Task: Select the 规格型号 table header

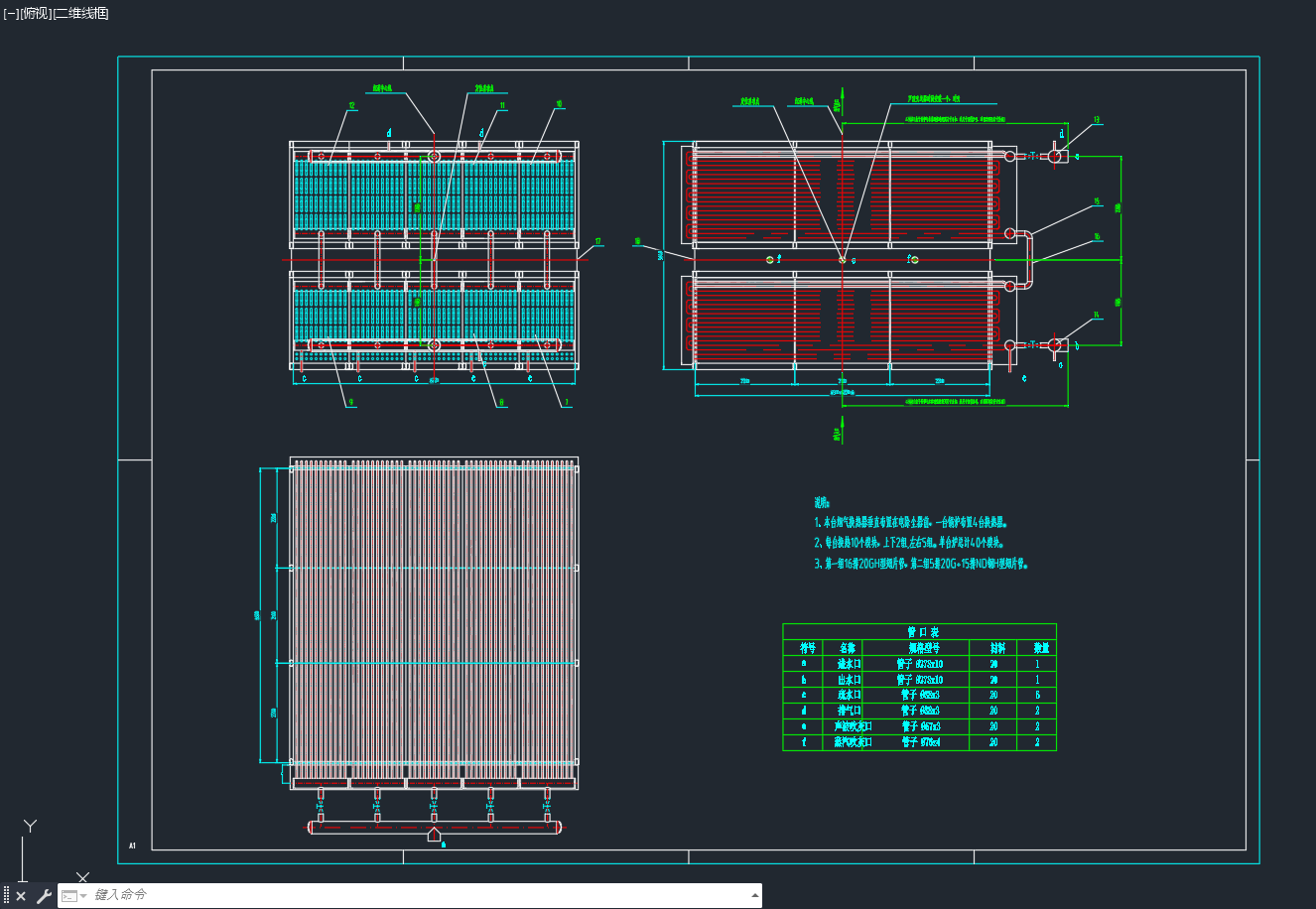Action: pos(922,647)
